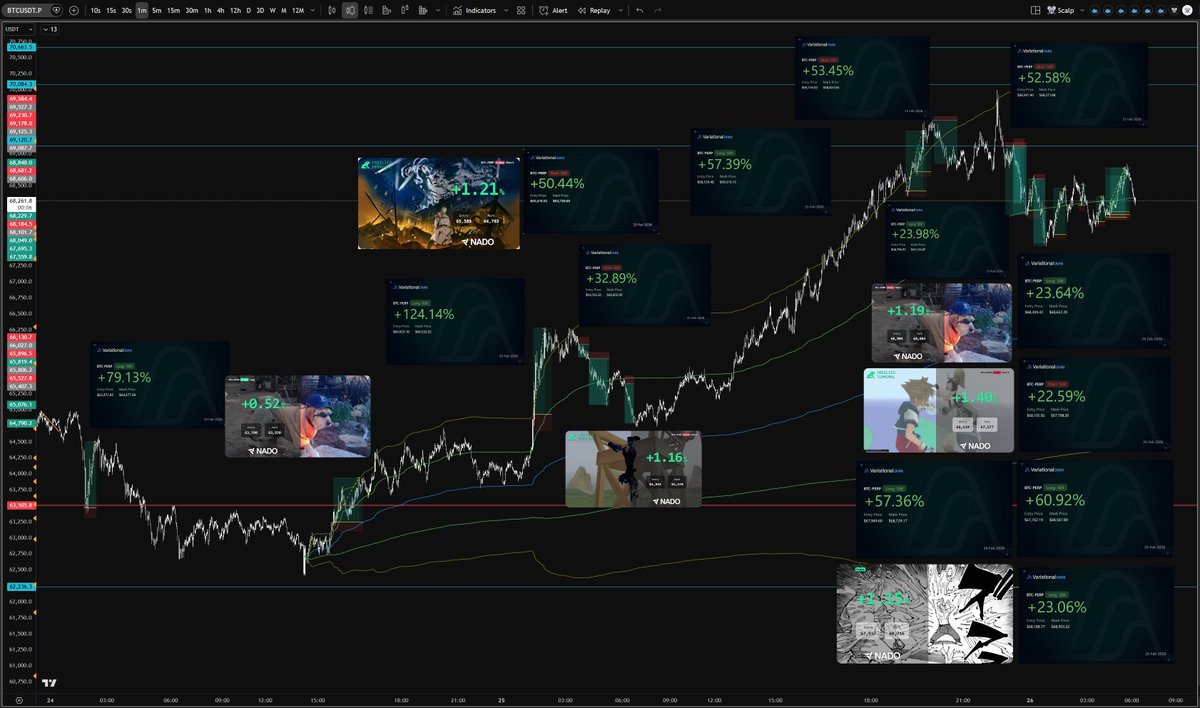1200x708 pixels.
Task: Expand the Scalp layout dropdown arrow
Action: tap(1082, 10)
